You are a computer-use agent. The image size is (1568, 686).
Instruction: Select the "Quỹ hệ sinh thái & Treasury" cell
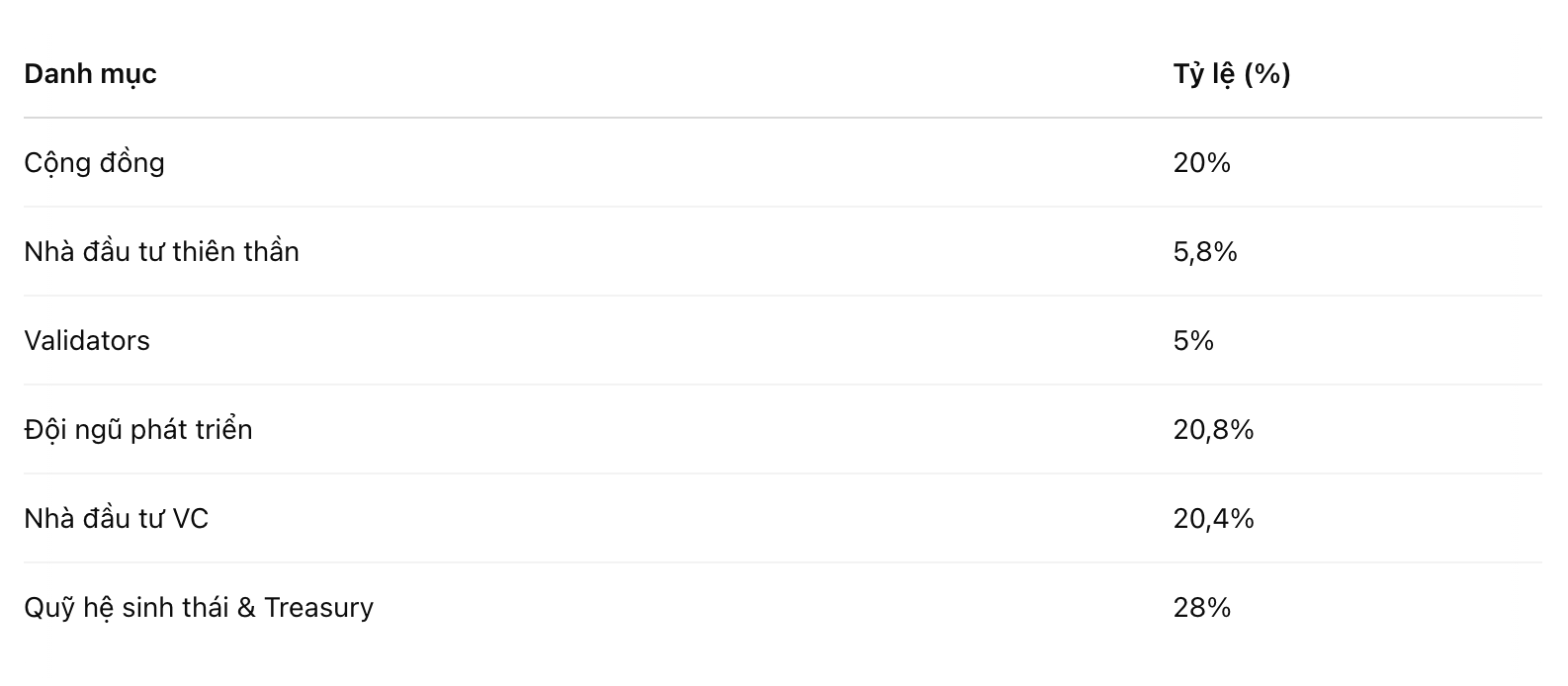pos(199,607)
